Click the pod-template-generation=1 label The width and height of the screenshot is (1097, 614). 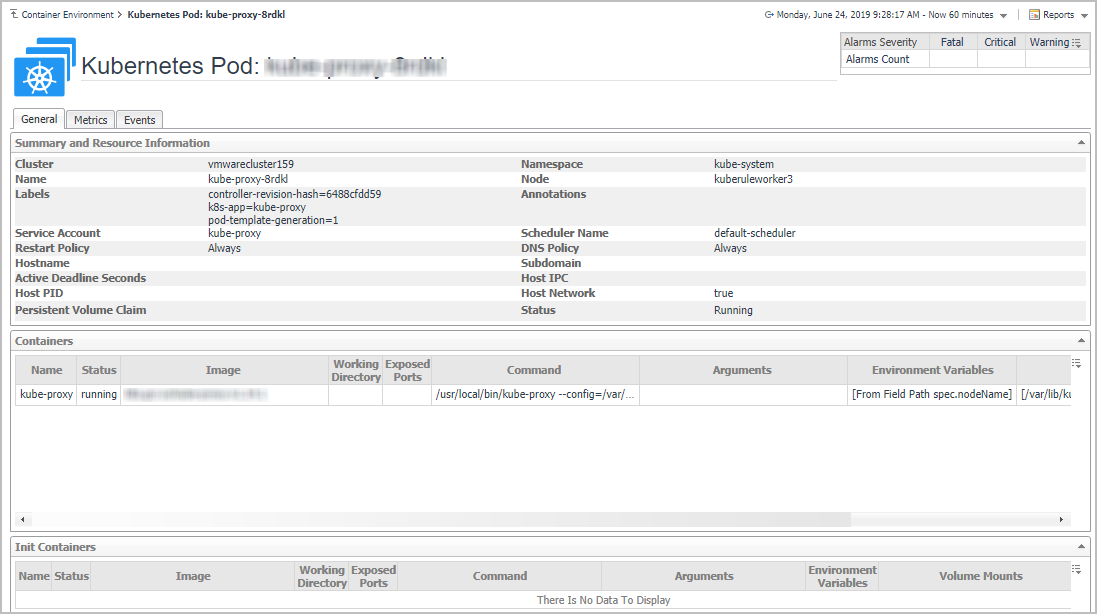(273, 220)
